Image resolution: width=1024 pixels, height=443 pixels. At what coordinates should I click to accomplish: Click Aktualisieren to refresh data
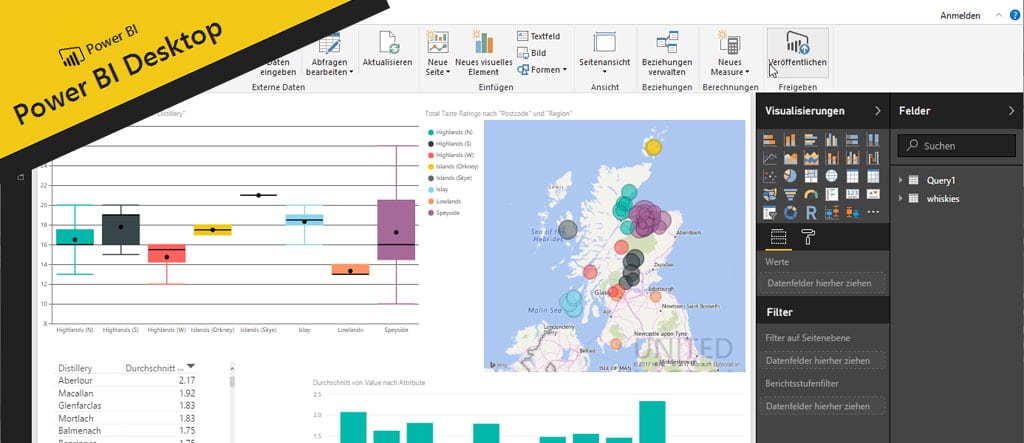pos(387,48)
